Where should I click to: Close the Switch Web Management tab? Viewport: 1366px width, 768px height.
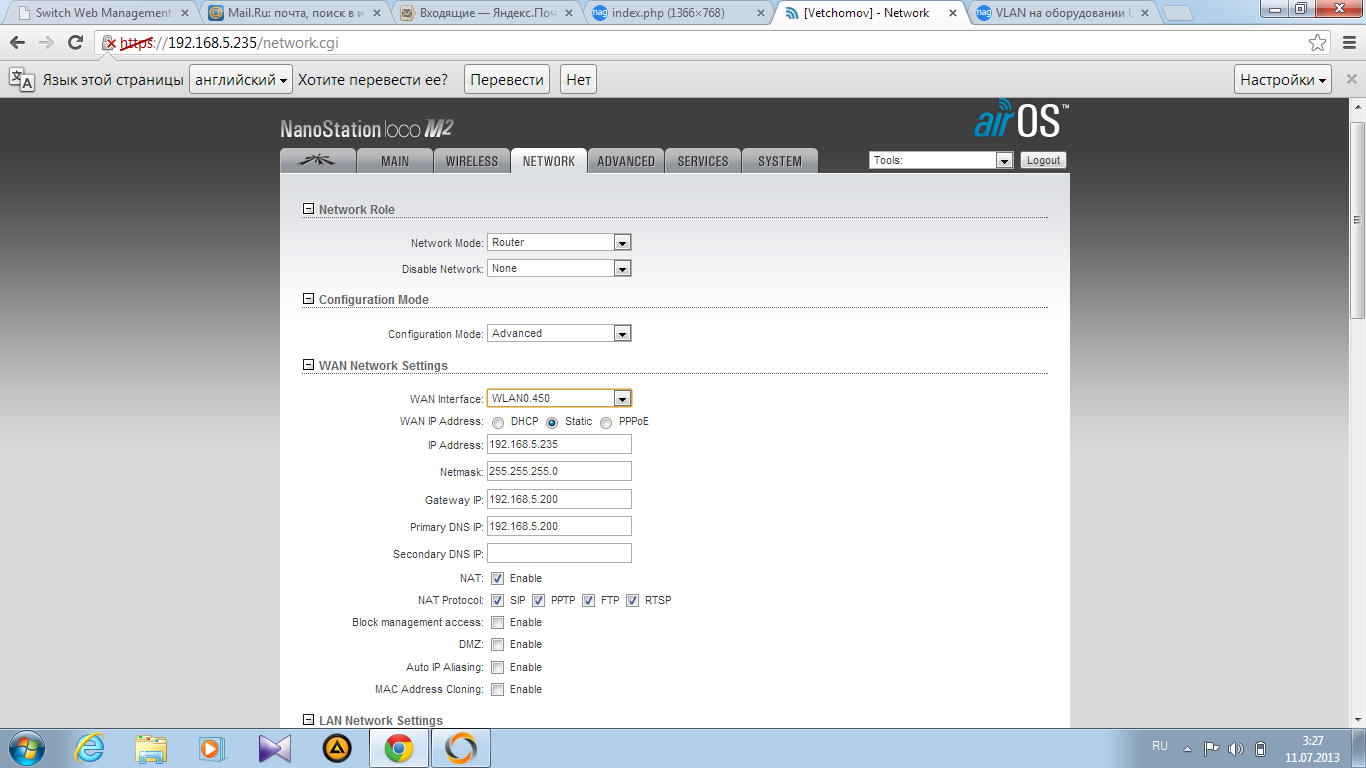pos(184,14)
